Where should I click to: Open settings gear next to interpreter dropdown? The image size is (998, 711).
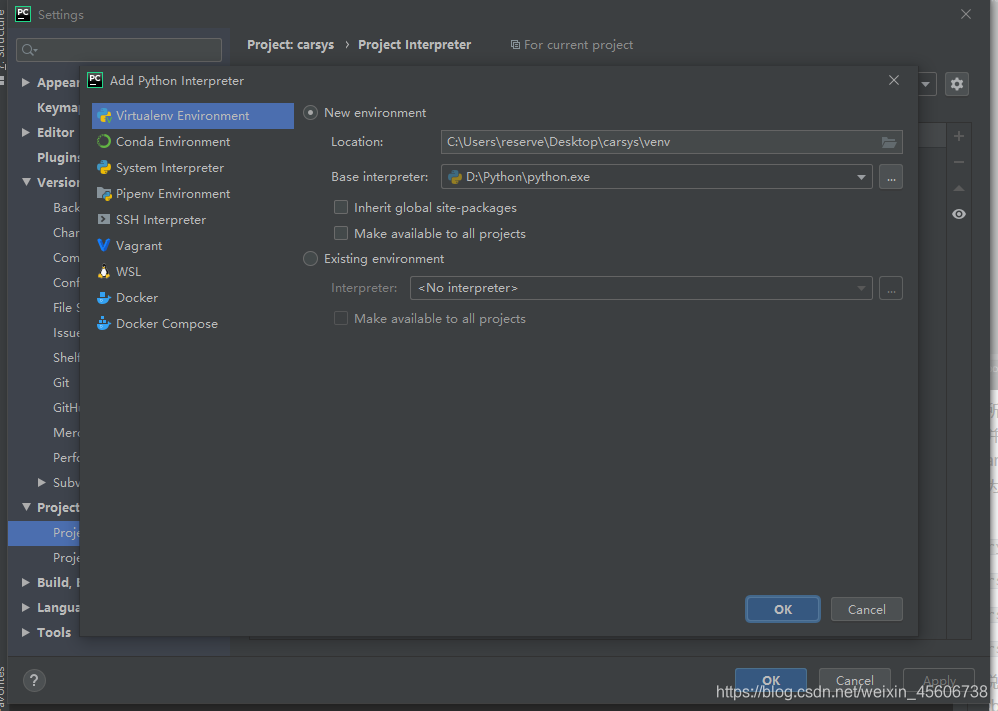coord(957,84)
